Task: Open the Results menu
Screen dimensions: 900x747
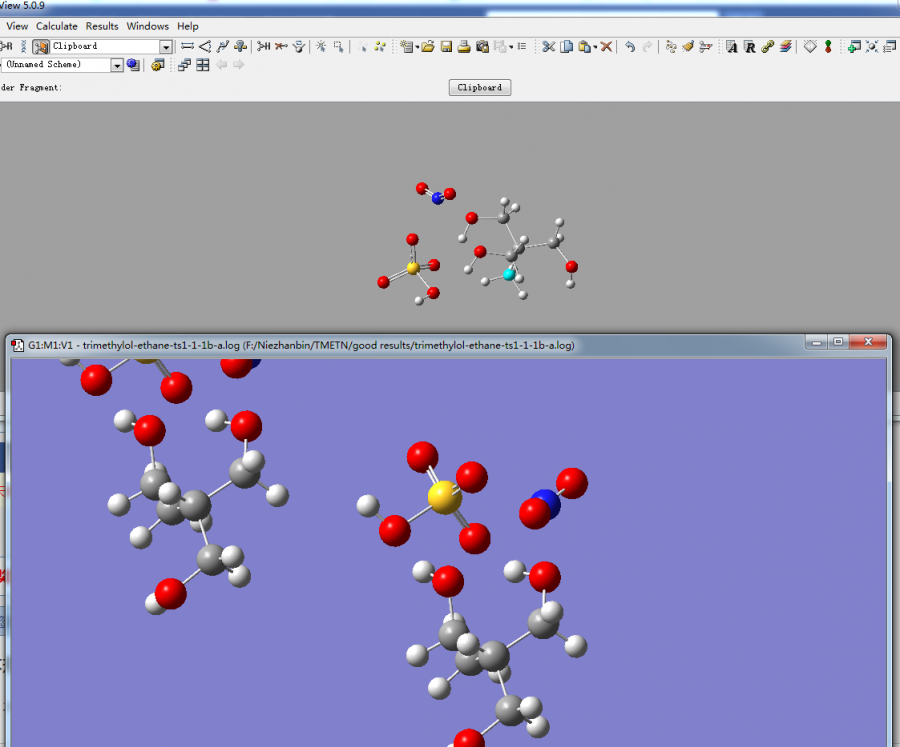Action: (x=102, y=26)
